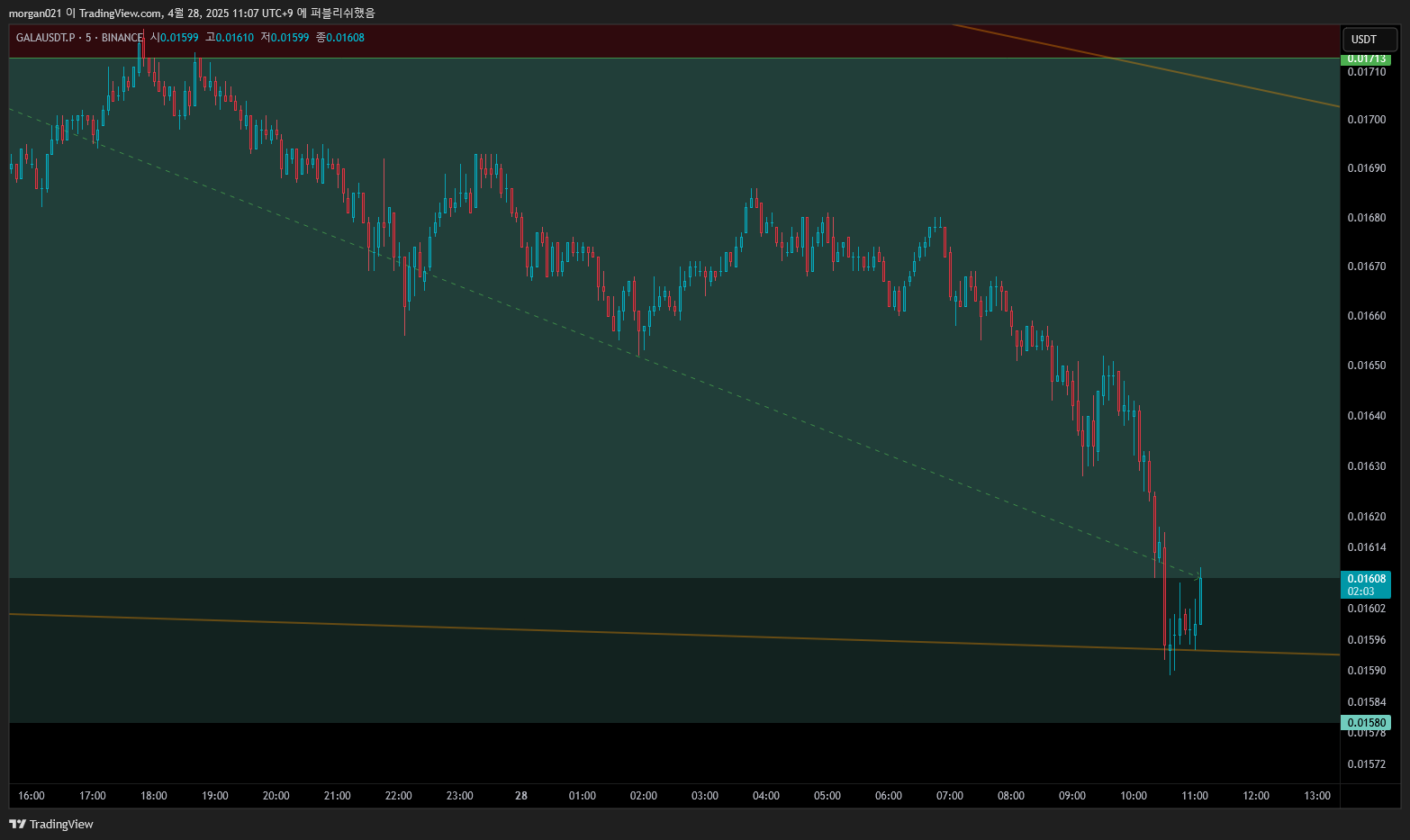1410x840 pixels.
Task: Click the 07:00 time axis label
Action: (950, 796)
